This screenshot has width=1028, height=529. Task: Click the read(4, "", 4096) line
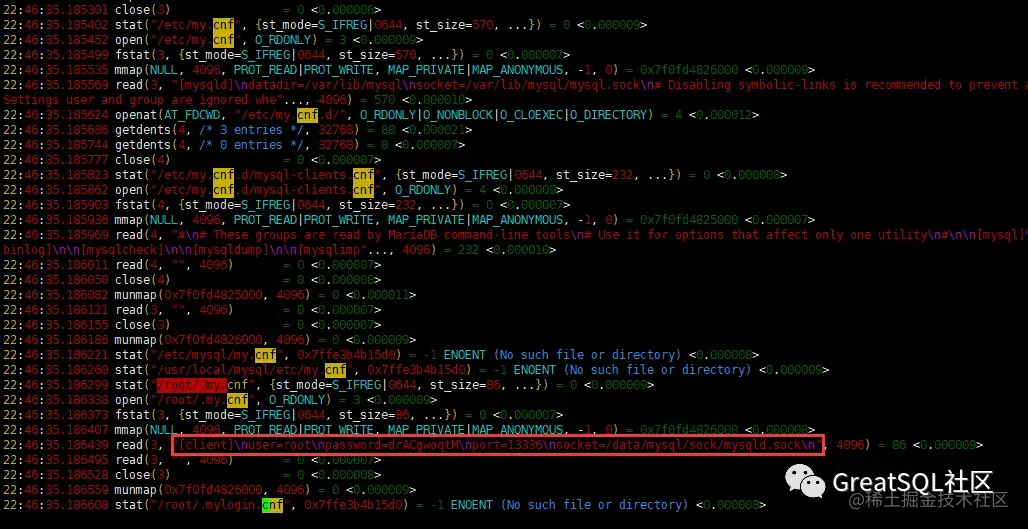point(191,265)
